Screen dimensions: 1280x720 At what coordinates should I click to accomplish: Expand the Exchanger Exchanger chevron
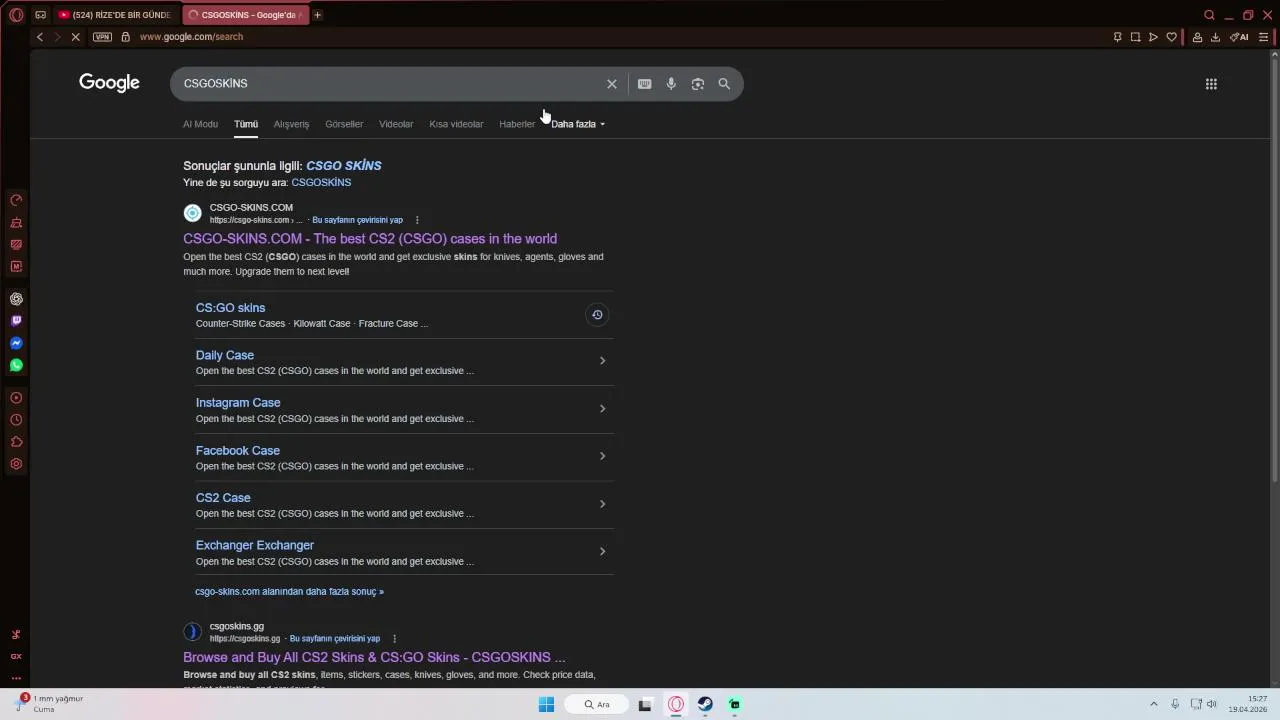coord(602,552)
